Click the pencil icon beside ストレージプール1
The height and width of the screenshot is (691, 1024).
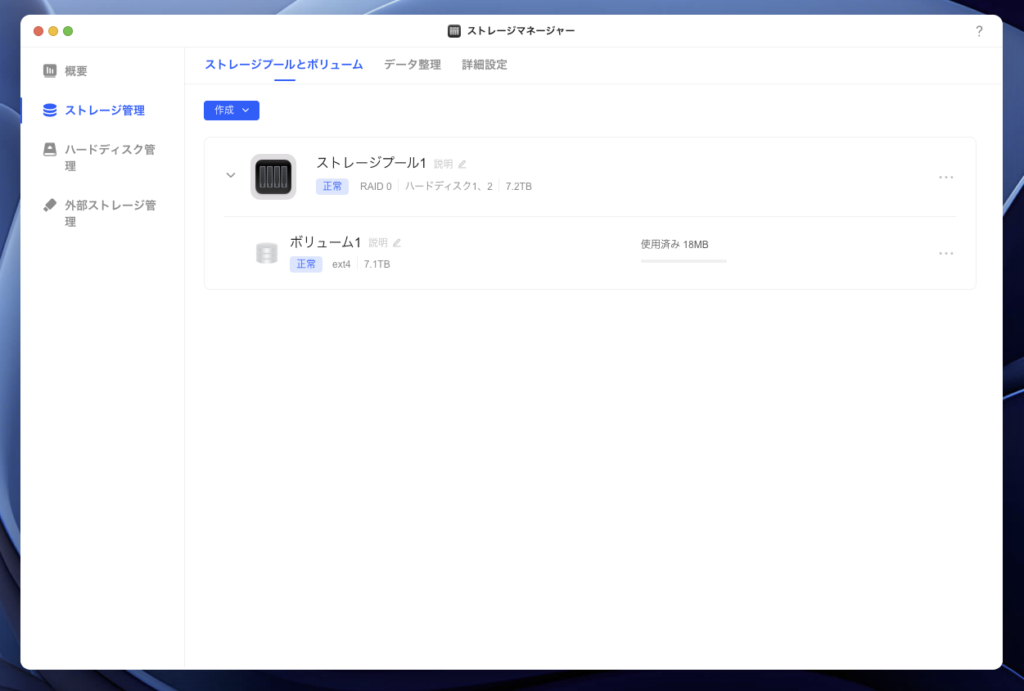[x=462, y=164]
